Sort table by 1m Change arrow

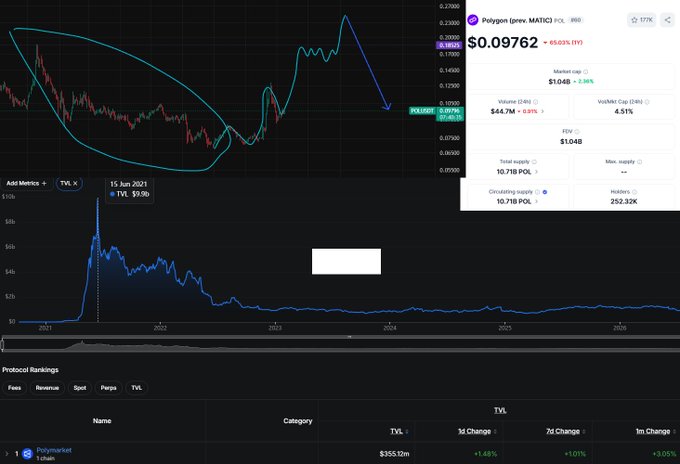[x=674, y=431]
